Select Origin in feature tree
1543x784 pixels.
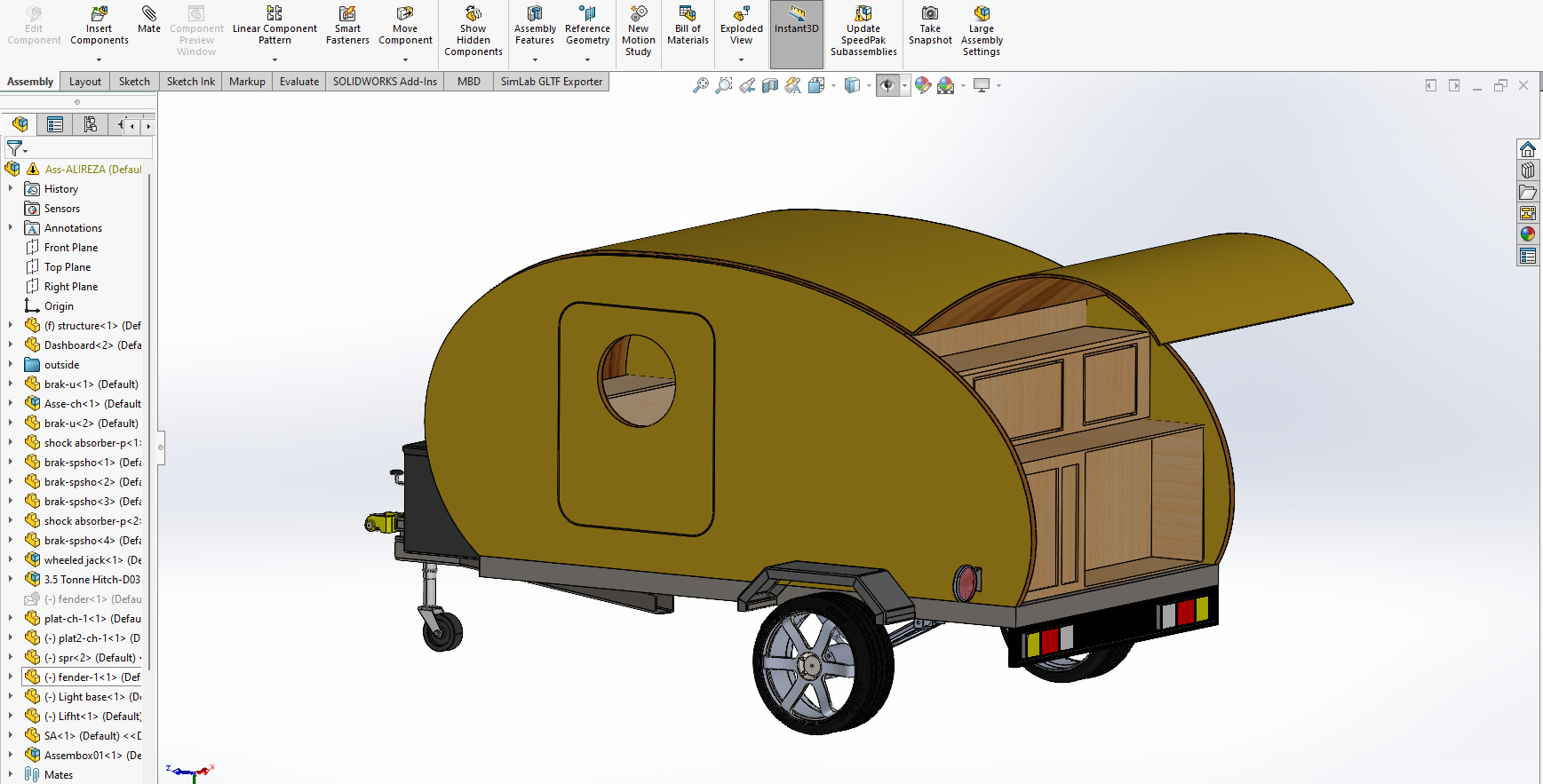coord(59,305)
